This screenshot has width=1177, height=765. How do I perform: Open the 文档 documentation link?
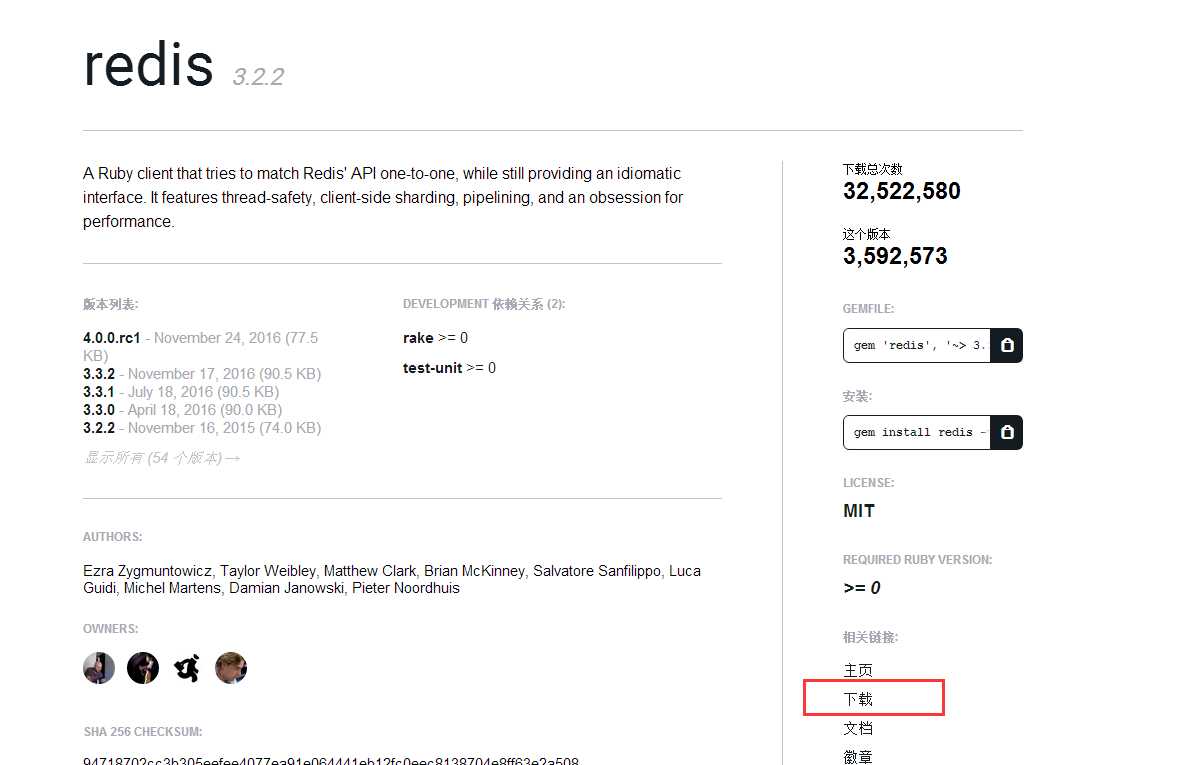(858, 728)
